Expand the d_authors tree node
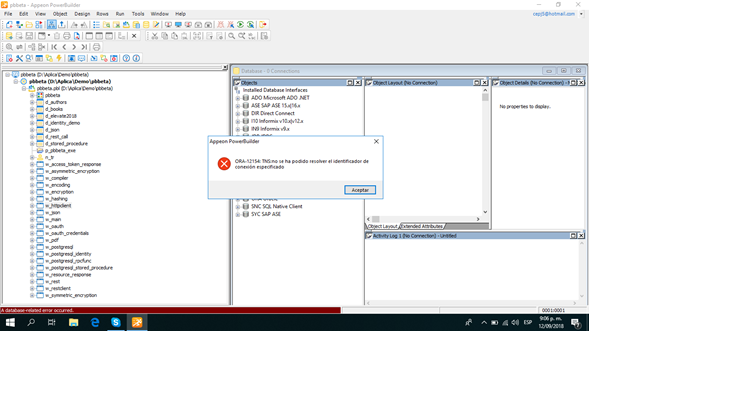The height and width of the screenshot is (412, 739). pos(32,102)
